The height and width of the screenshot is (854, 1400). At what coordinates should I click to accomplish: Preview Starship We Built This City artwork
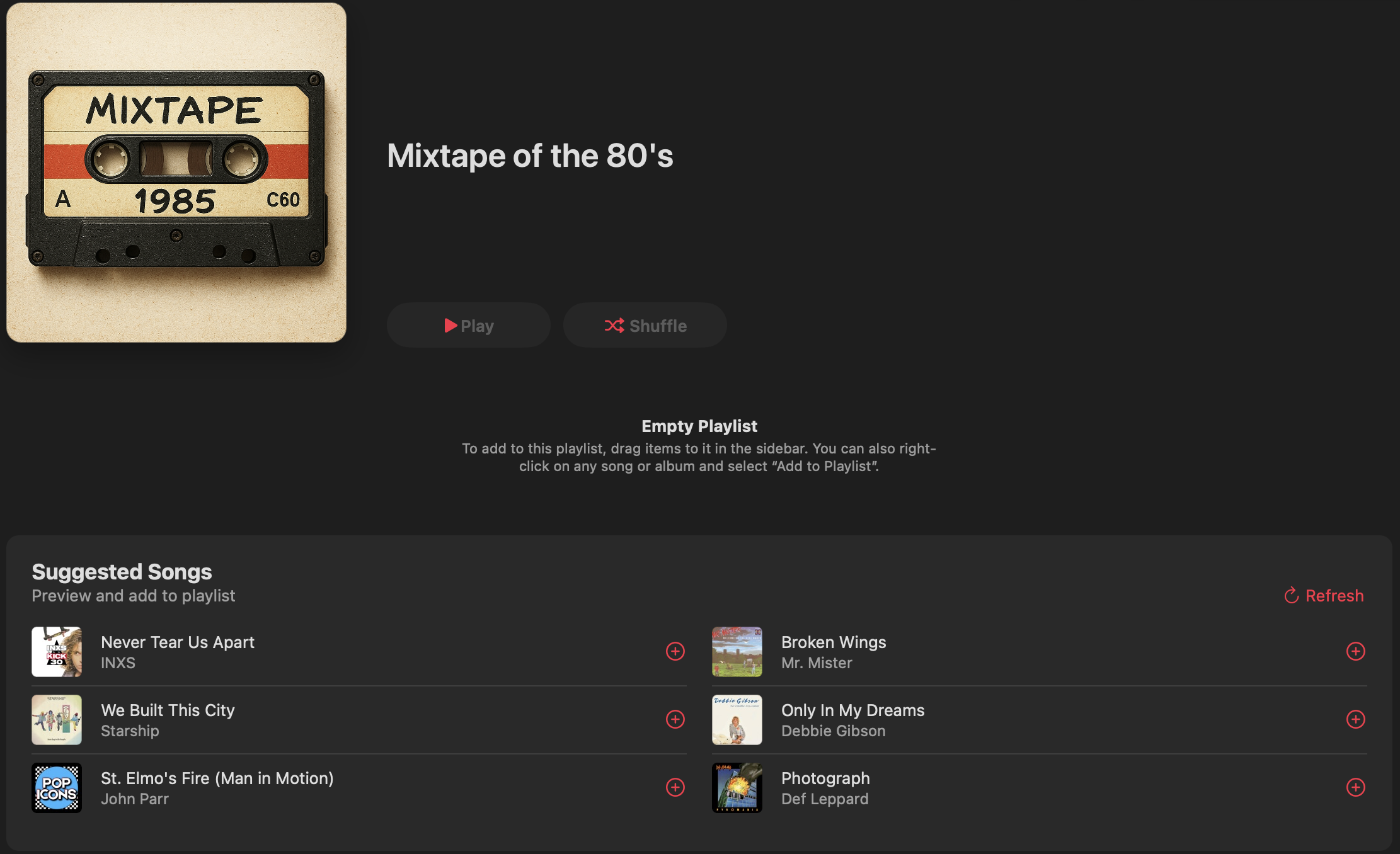click(x=57, y=720)
